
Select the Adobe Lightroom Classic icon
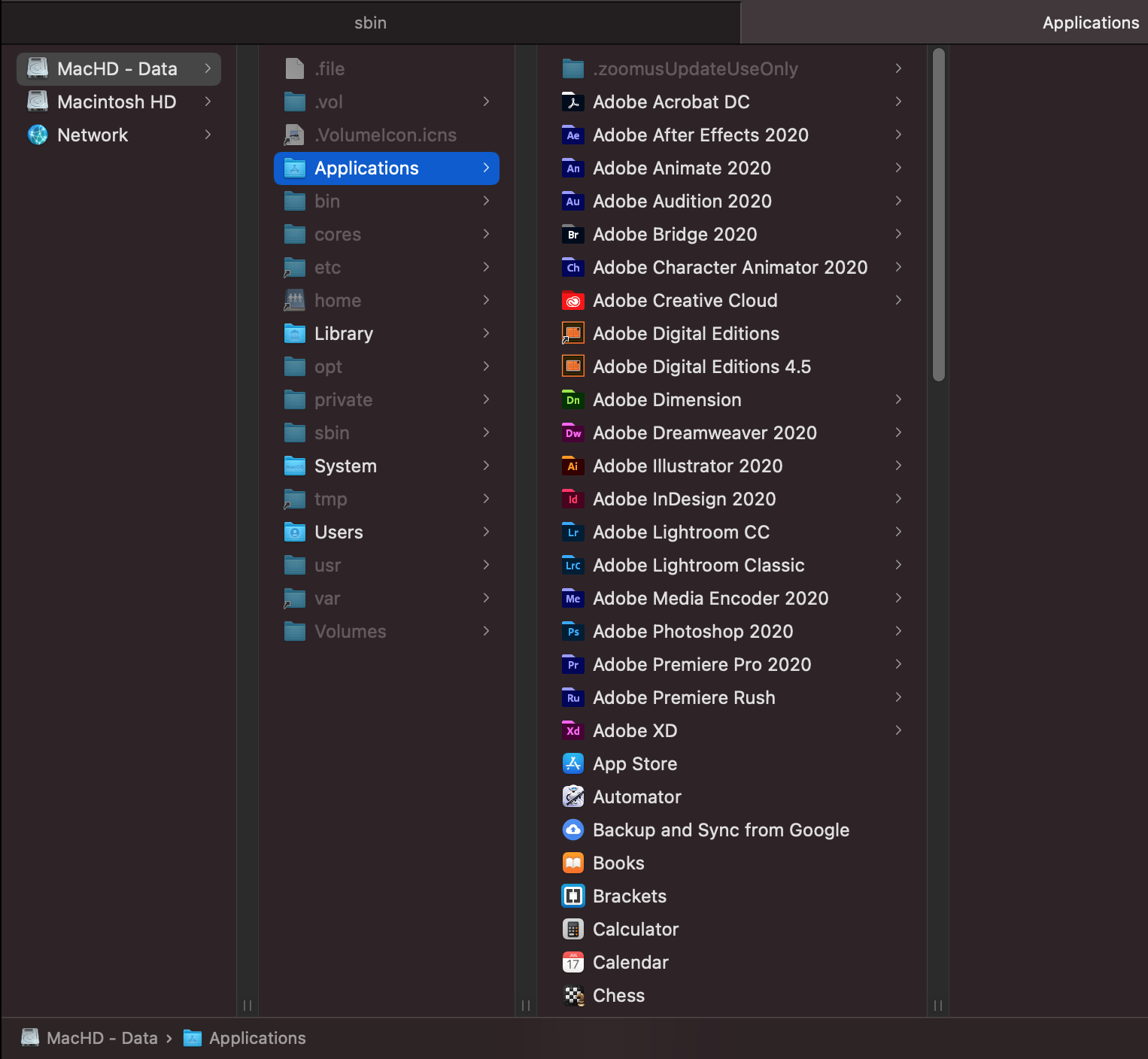point(573,565)
